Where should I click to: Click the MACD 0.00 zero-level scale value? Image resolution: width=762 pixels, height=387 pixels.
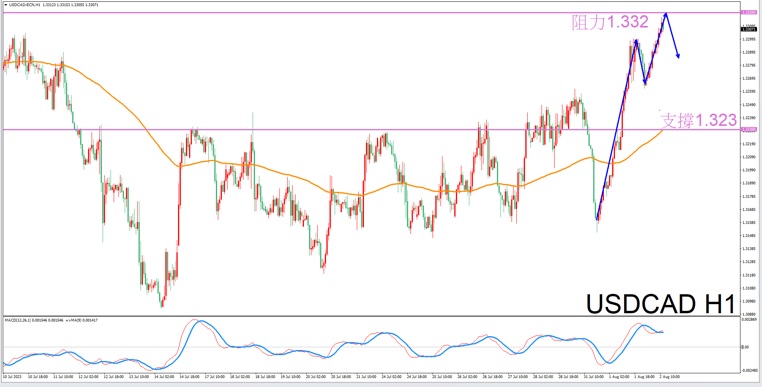(745, 347)
